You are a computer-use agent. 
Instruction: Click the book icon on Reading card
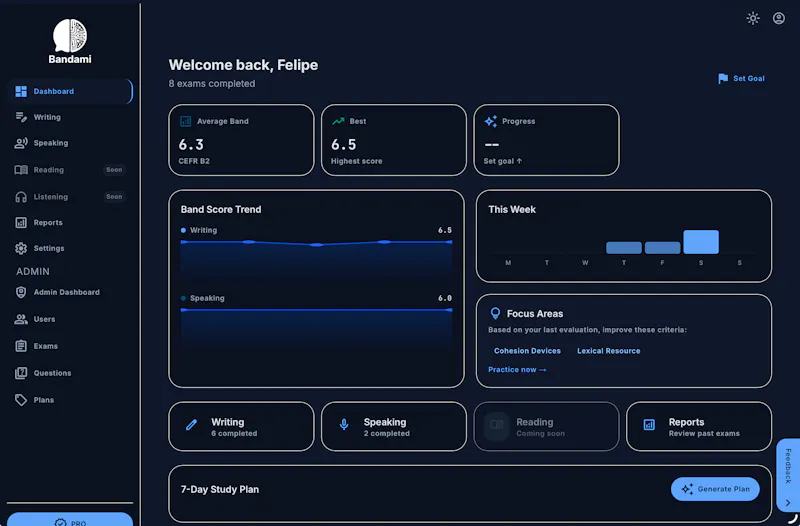click(496, 425)
